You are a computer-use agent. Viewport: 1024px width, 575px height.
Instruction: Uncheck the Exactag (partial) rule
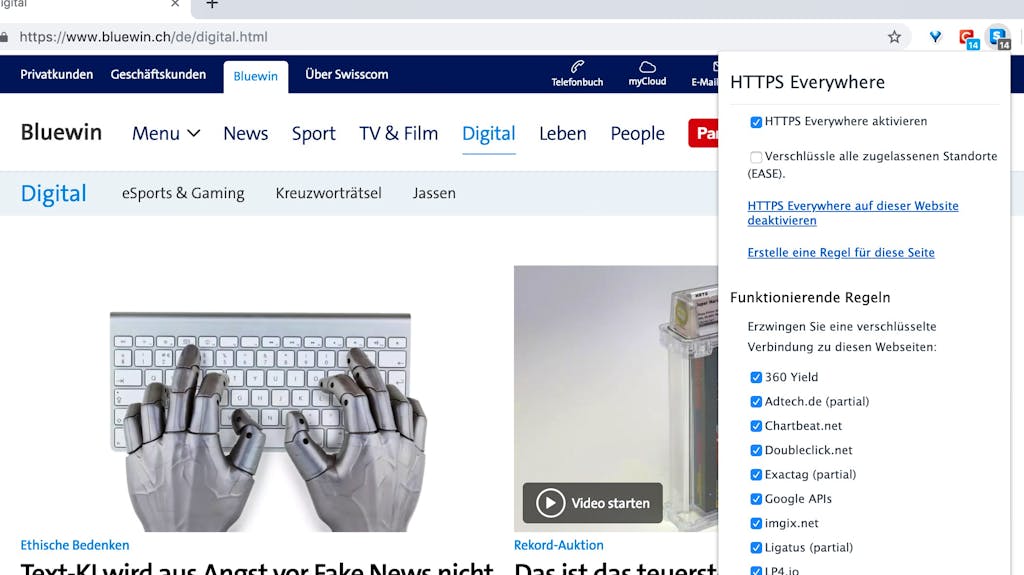tap(756, 475)
